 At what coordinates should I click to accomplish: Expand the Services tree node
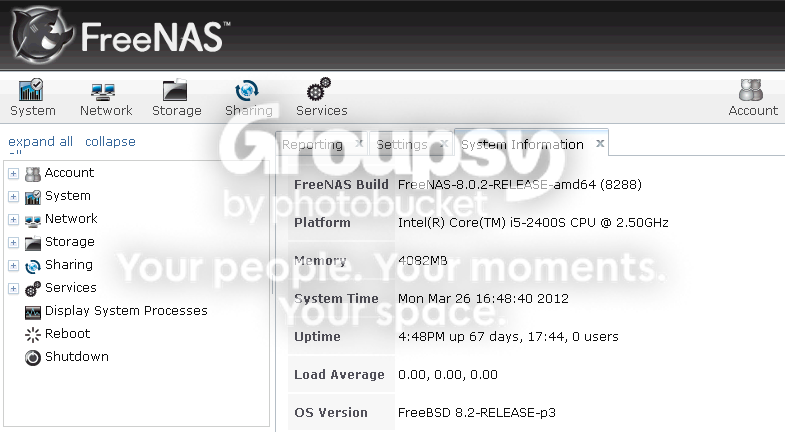click(x=14, y=289)
